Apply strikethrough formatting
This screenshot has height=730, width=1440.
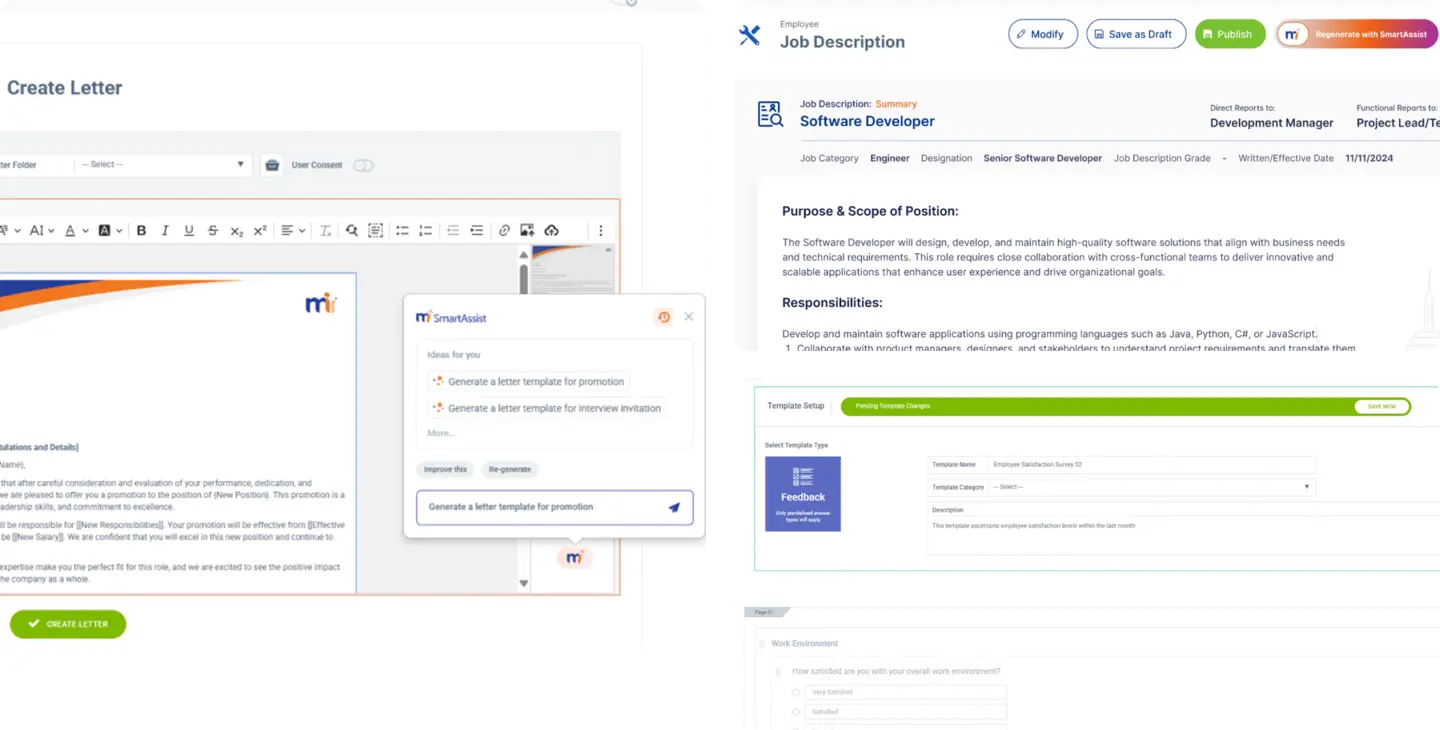(212, 230)
